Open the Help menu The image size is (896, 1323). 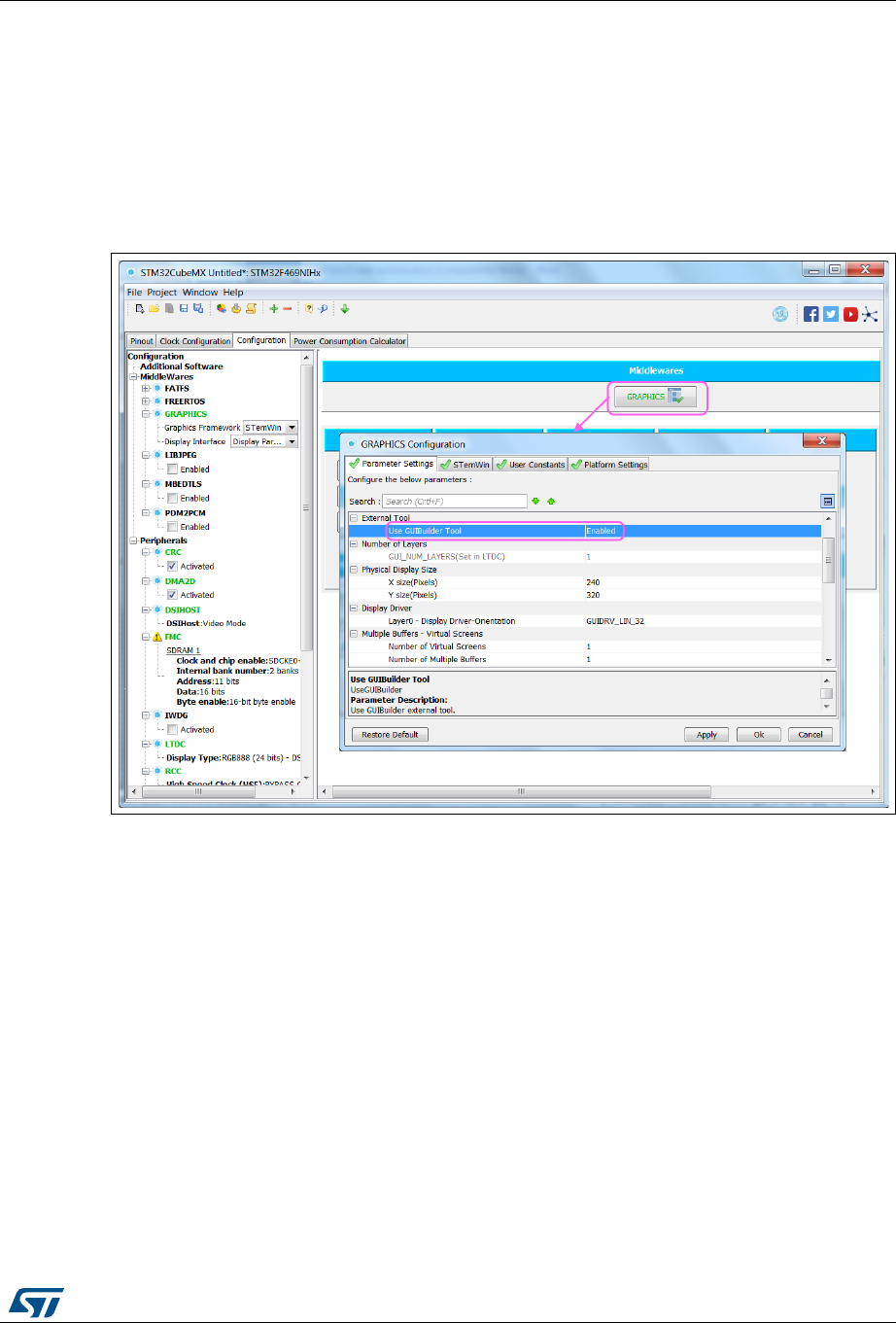pyautogui.click(x=233, y=292)
